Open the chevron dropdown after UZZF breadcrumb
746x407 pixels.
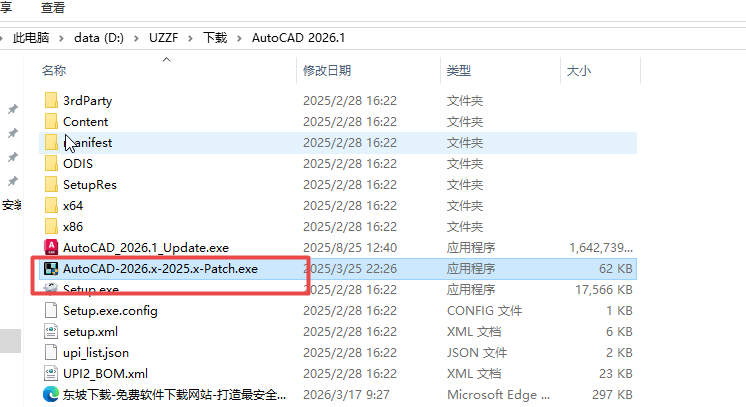coord(191,38)
